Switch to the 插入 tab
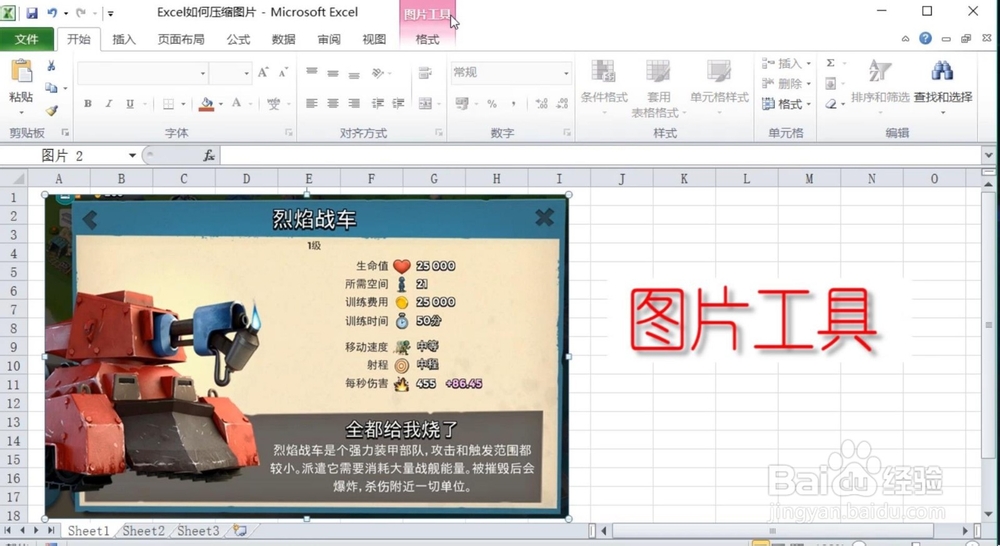The height and width of the screenshot is (546, 1000). click(x=124, y=40)
